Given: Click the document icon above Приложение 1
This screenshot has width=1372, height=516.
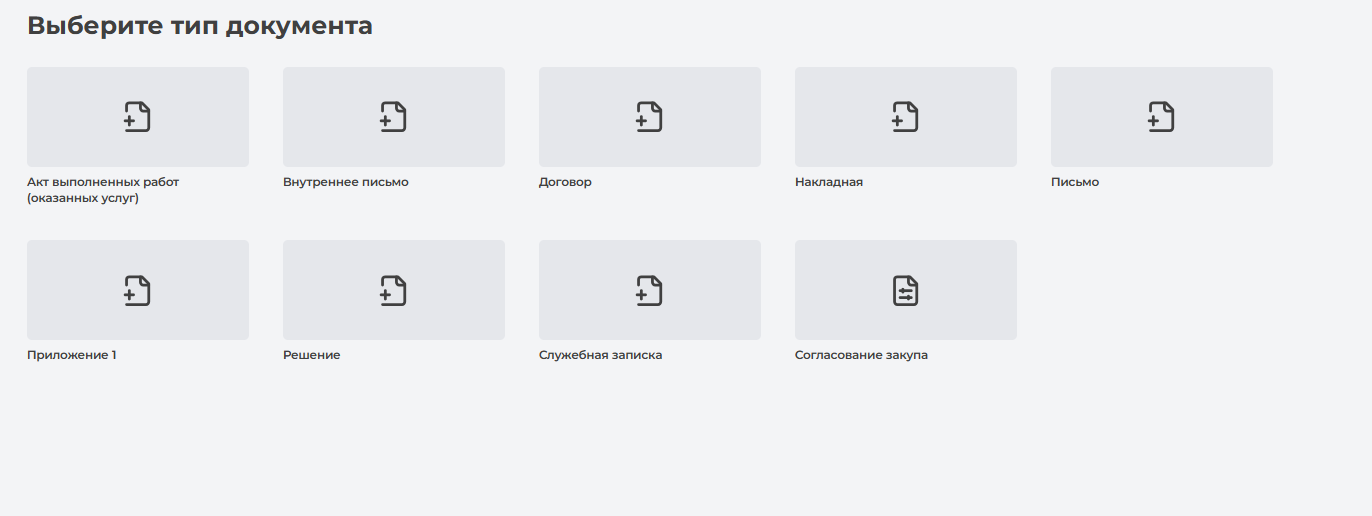Looking at the screenshot, I should (x=137, y=290).
